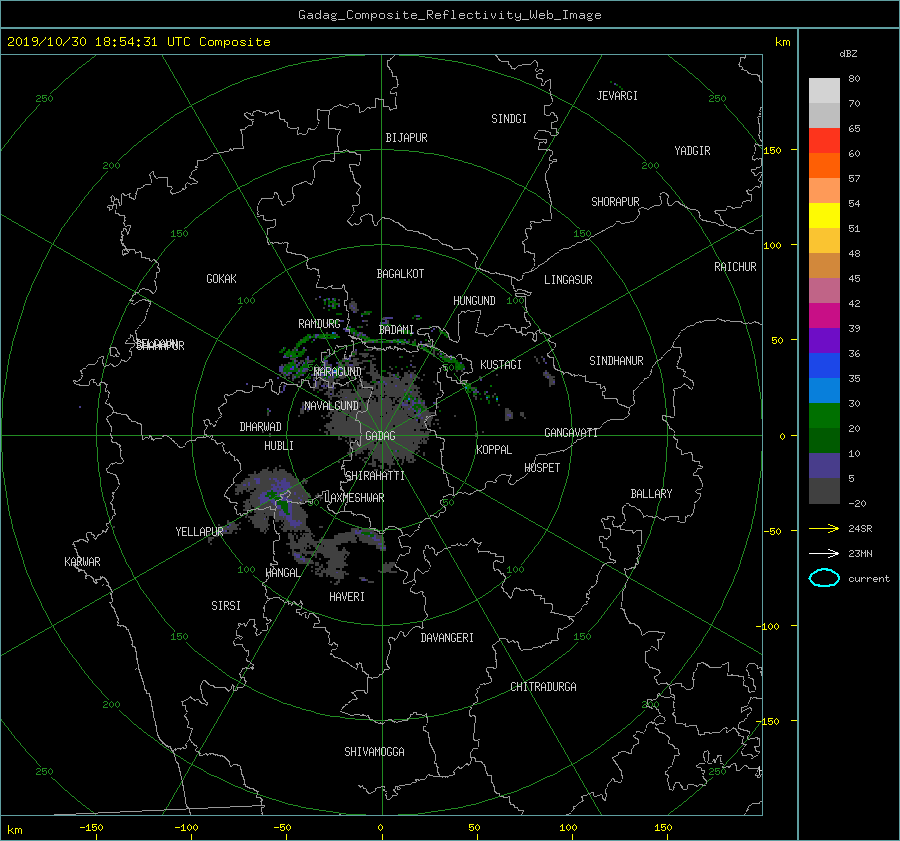Click the SHORAPUR label

[615, 202]
